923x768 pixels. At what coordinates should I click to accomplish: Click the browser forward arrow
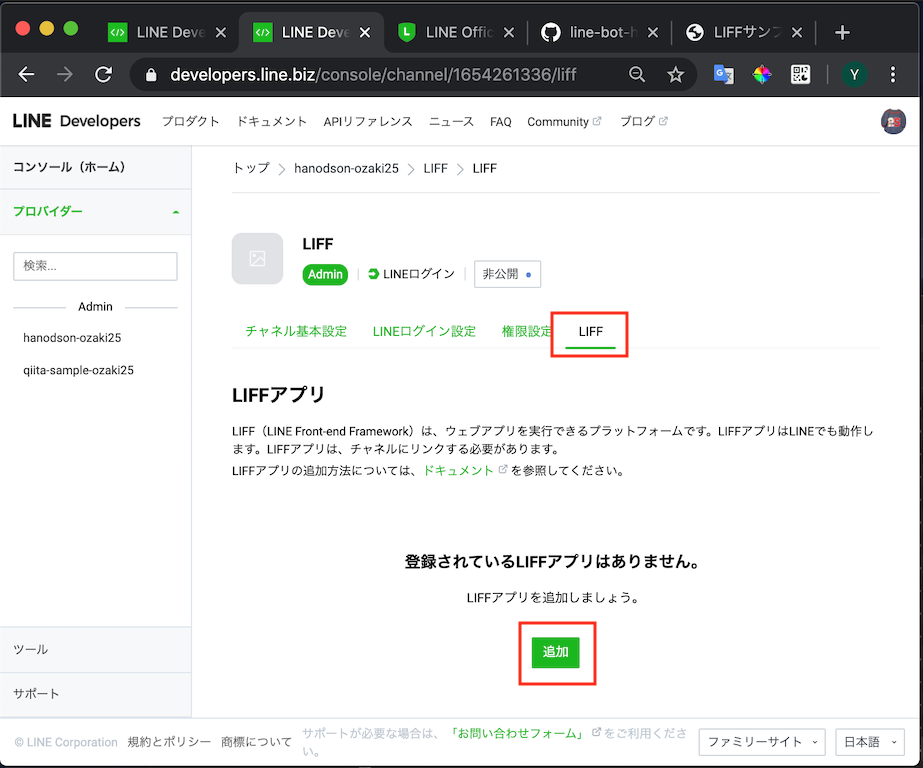(x=65, y=75)
